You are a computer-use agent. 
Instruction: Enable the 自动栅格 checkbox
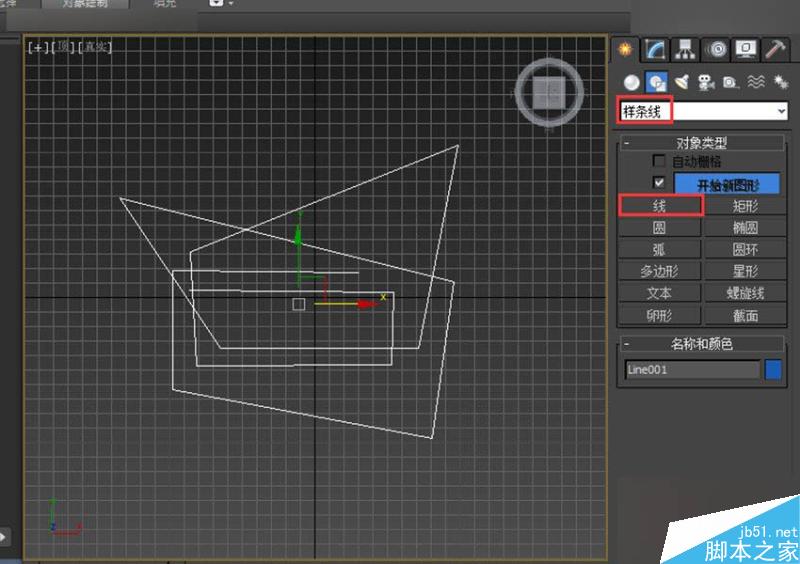coord(659,161)
